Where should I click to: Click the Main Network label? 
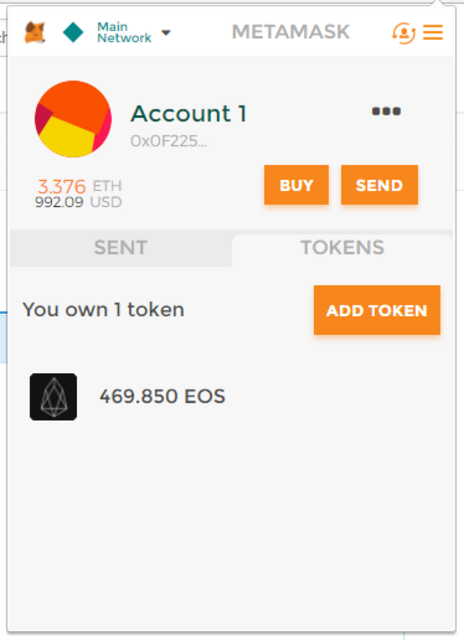124,32
